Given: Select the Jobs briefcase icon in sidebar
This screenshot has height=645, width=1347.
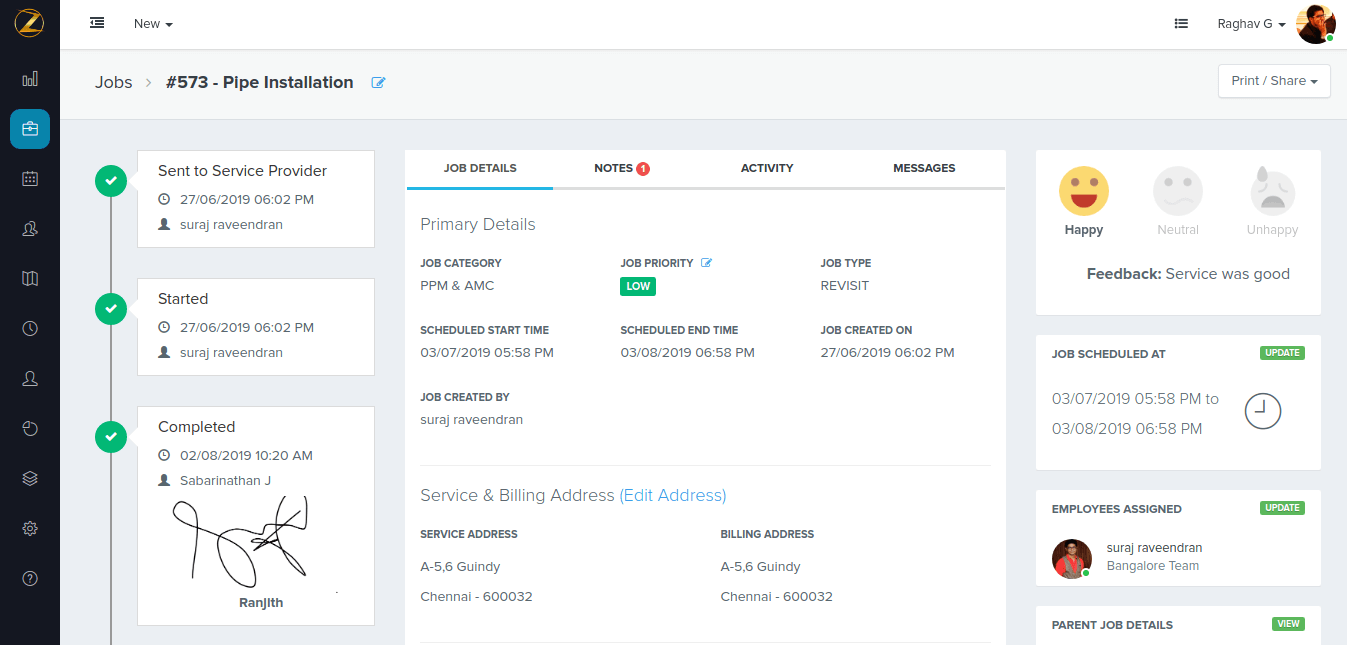Looking at the screenshot, I should (x=29, y=128).
